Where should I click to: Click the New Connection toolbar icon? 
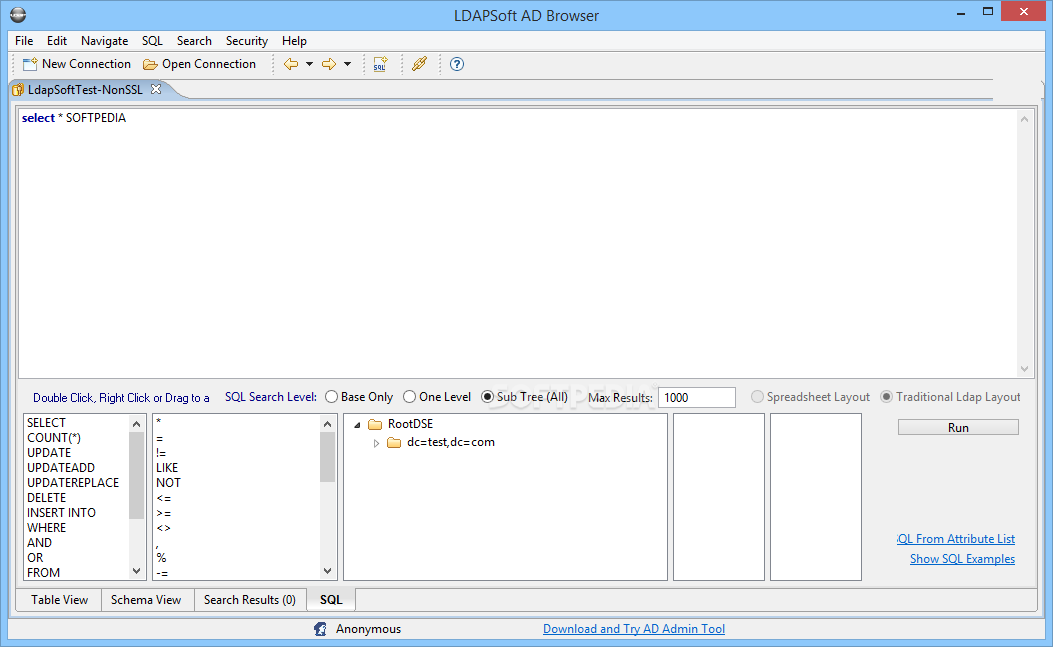[30, 64]
